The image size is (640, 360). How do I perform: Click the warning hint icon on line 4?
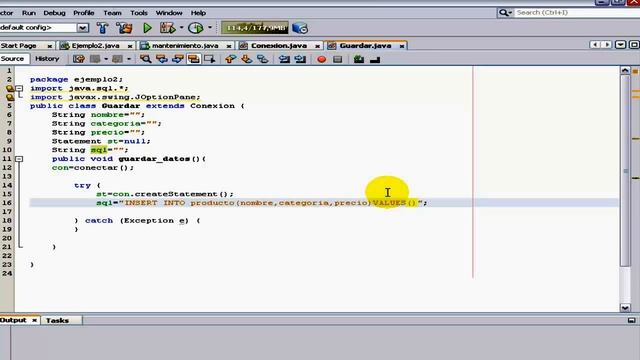[x=10, y=97]
